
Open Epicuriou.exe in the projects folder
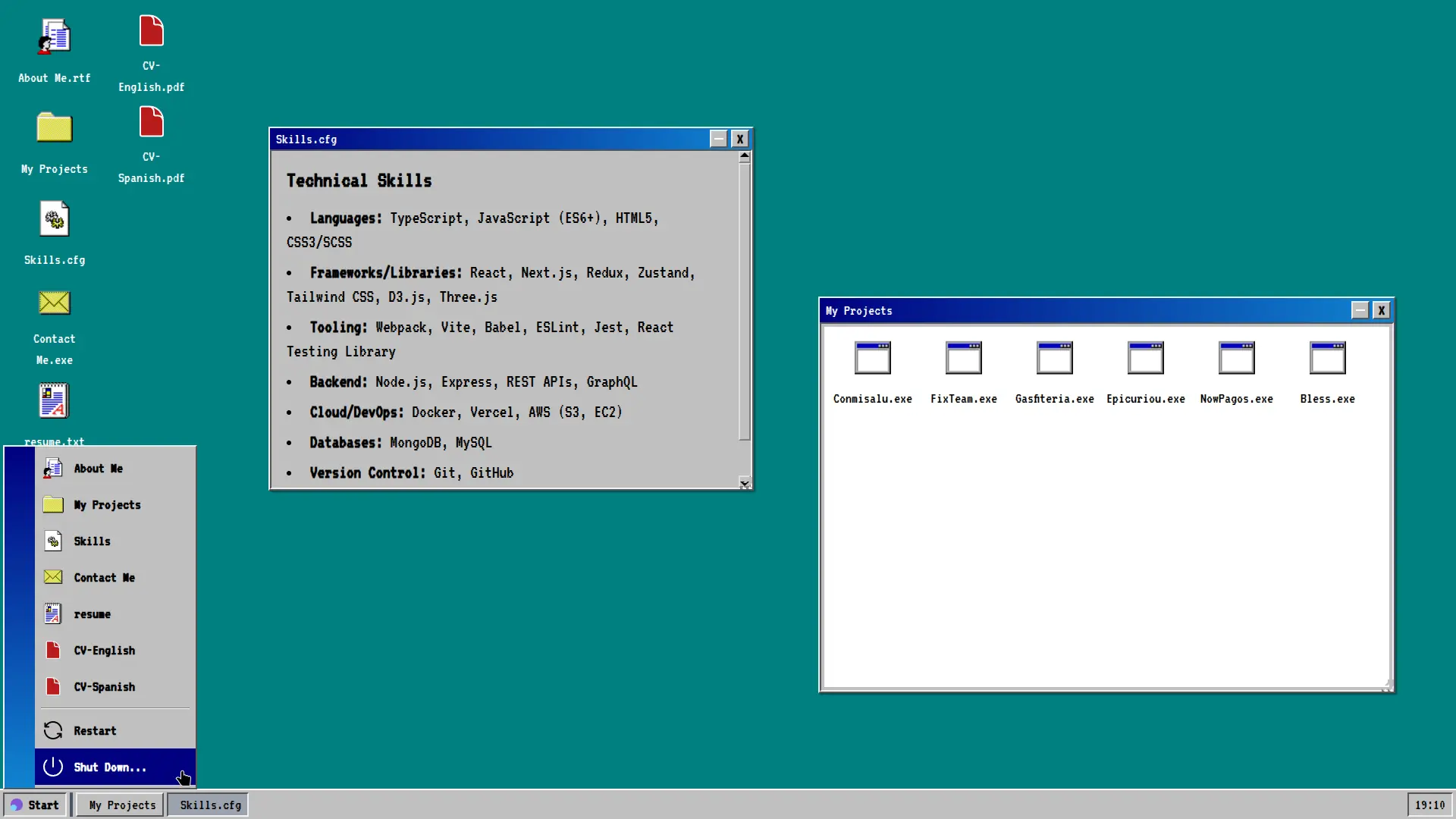[1145, 359]
